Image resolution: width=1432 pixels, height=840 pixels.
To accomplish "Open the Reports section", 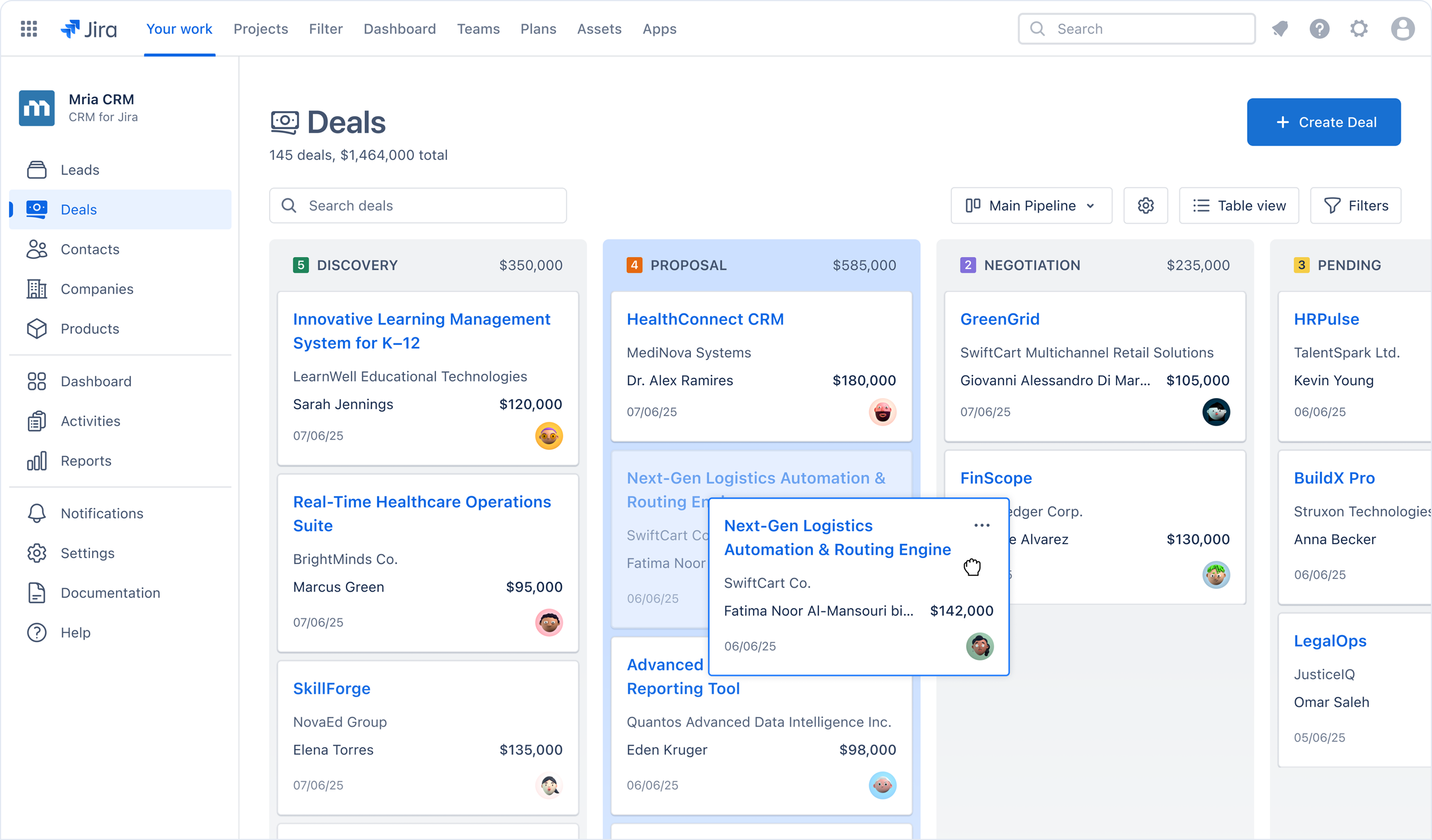I will pyautogui.click(x=86, y=460).
